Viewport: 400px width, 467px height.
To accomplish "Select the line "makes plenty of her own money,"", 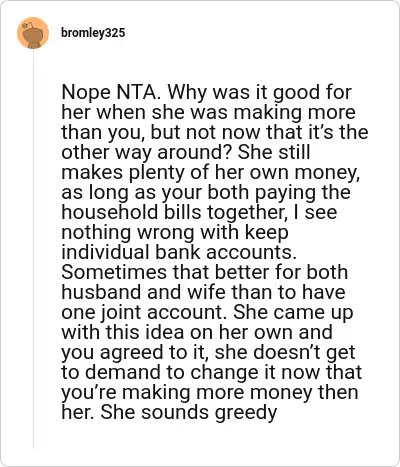I will pos(211,172).
